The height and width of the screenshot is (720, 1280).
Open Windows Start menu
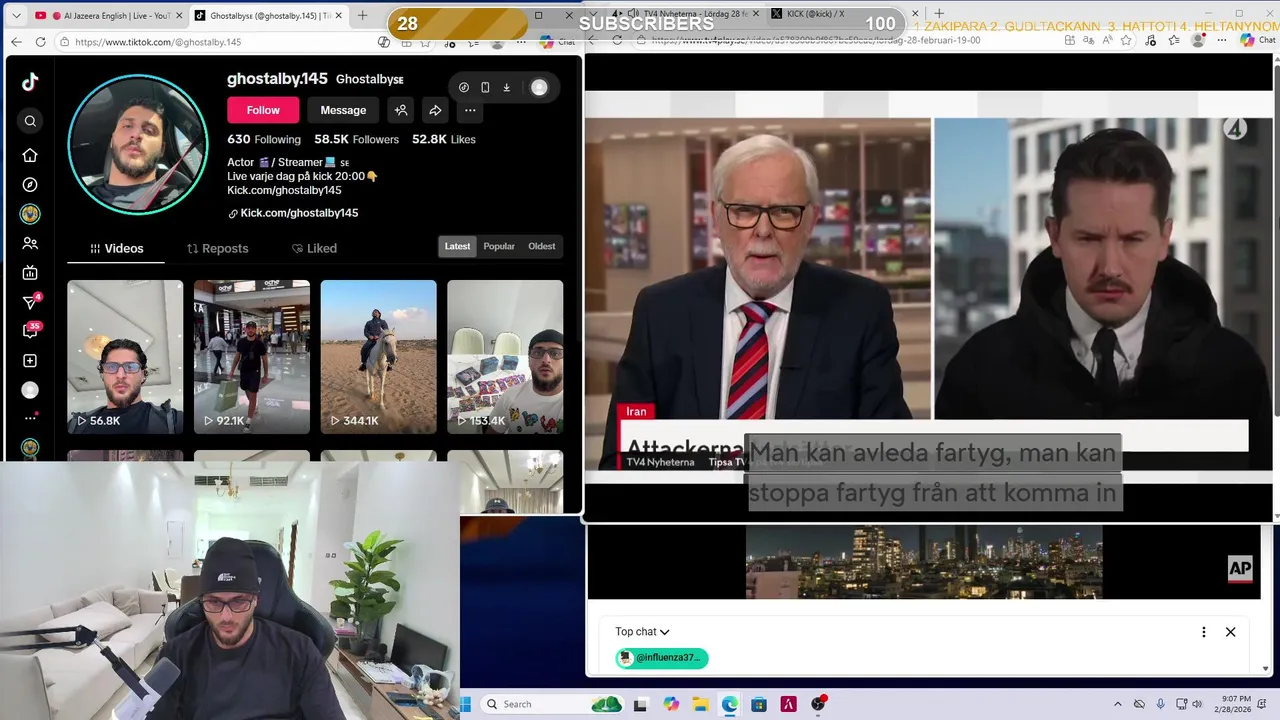[466, 704]
